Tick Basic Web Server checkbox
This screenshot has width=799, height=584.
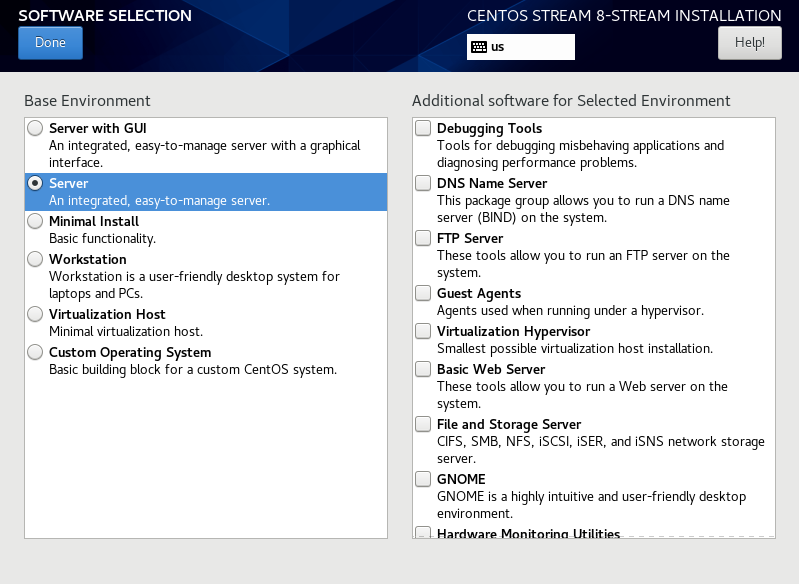(x=423, y=369)
